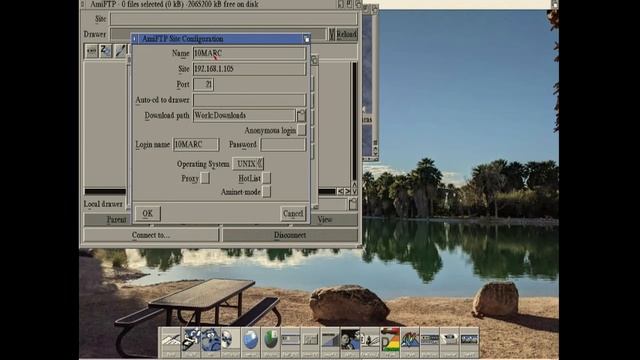640x360 pixels.
Task: Click the Auto-cd to drawer field
Action: click(x=249, y=100)
